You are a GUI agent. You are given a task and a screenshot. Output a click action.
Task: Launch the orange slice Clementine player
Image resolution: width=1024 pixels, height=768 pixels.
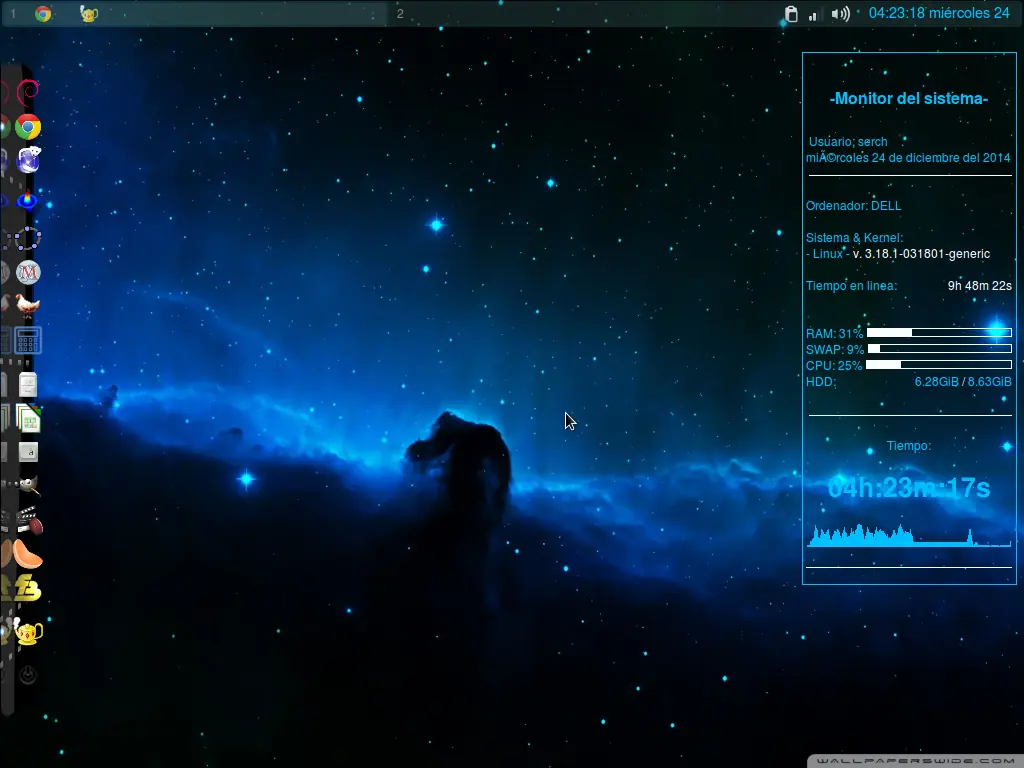[x=27, y=555]
